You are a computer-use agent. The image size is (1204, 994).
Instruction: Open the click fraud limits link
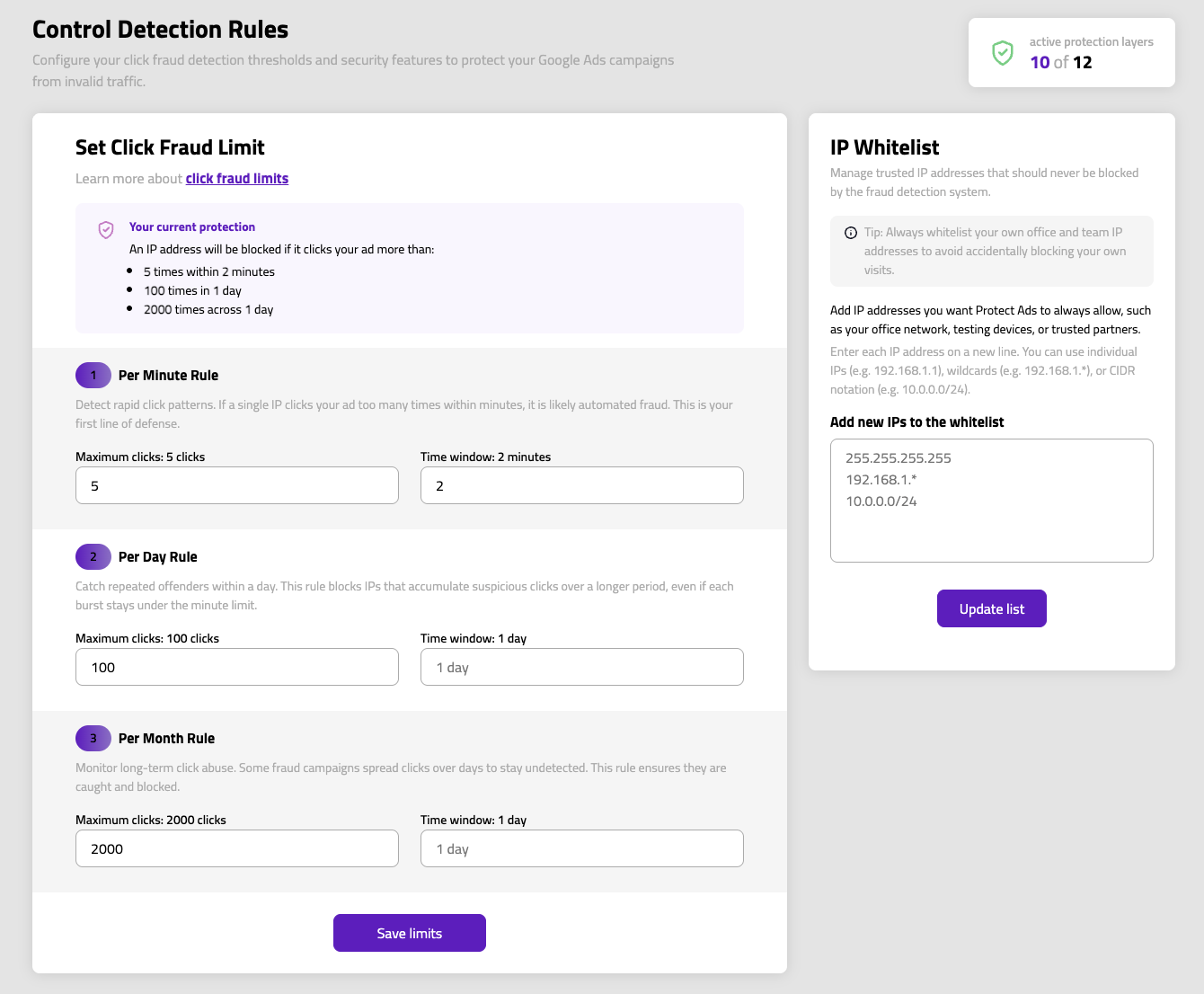[236, 178]
